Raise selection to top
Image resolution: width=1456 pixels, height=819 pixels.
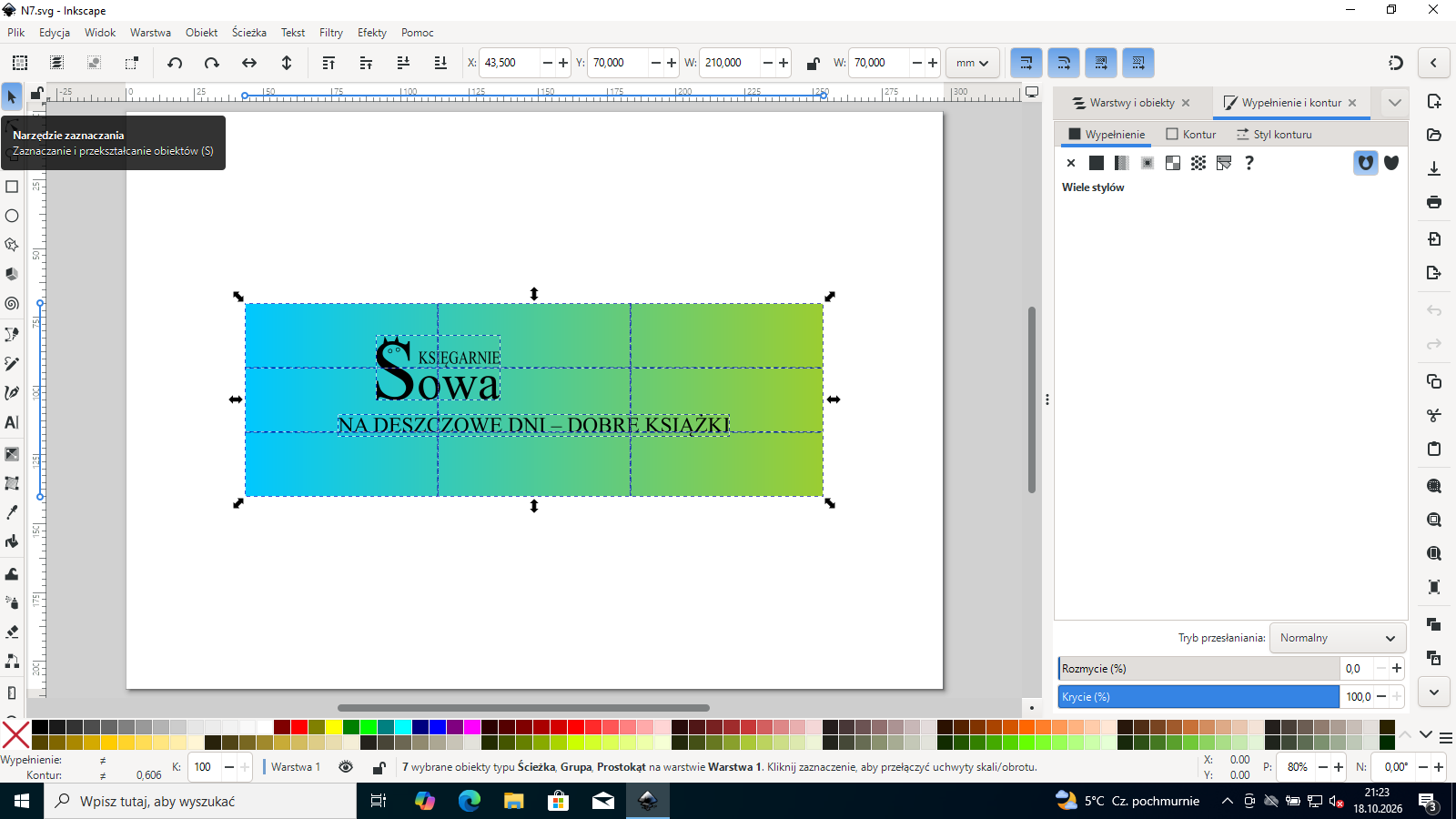329,63
